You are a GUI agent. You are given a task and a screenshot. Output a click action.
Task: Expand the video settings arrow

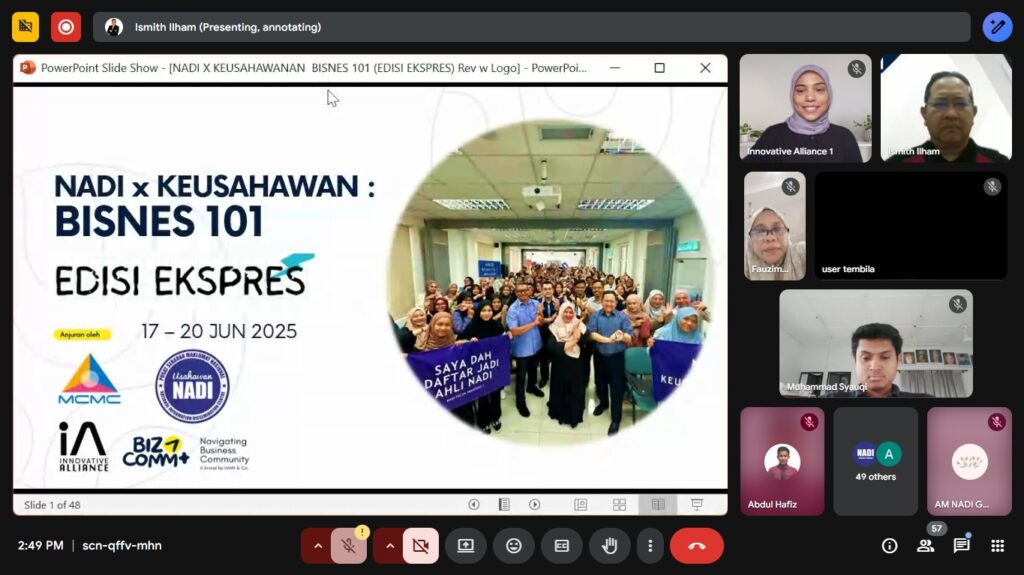390,546
